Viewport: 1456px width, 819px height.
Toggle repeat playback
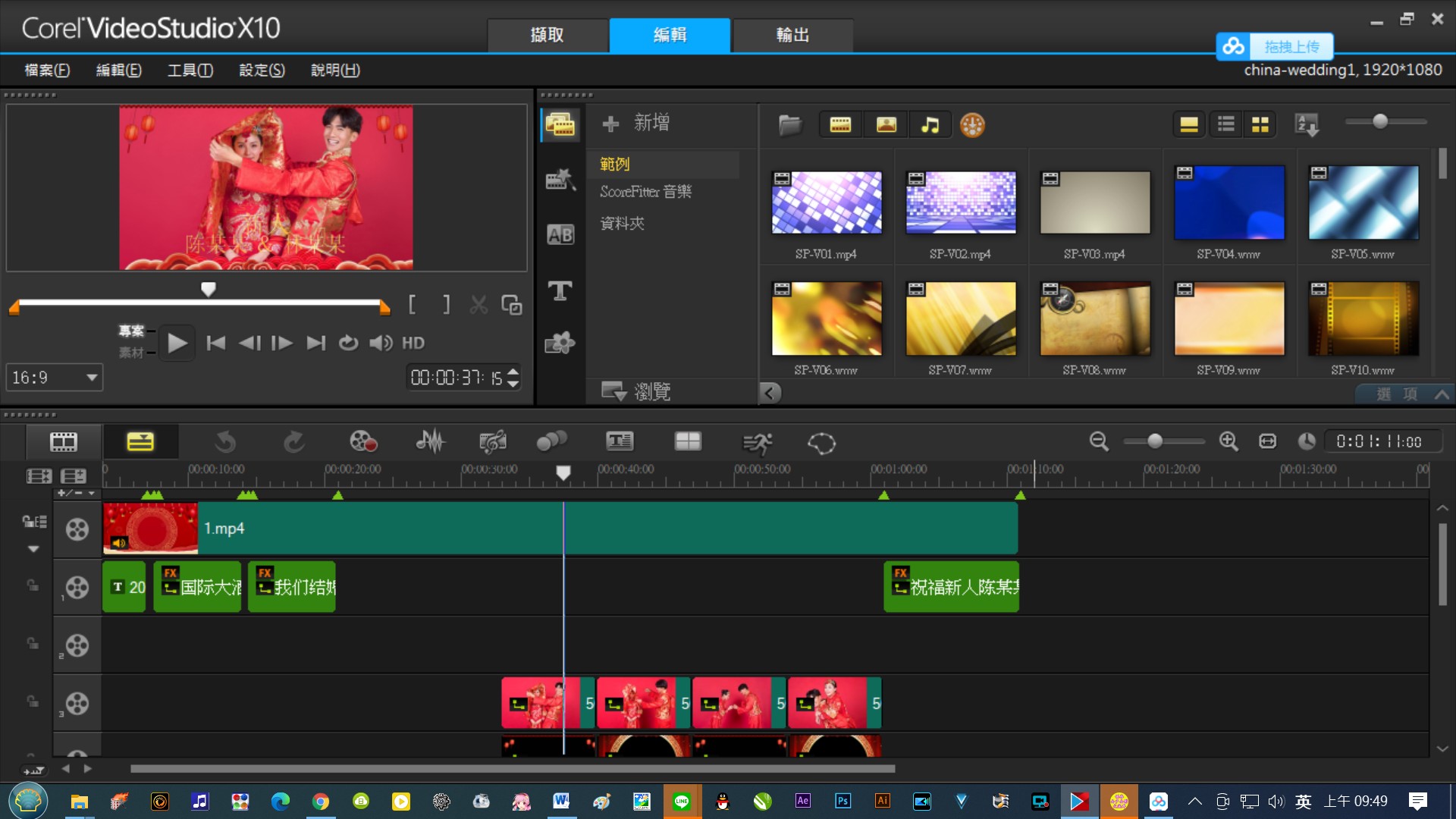click(348, 344)
